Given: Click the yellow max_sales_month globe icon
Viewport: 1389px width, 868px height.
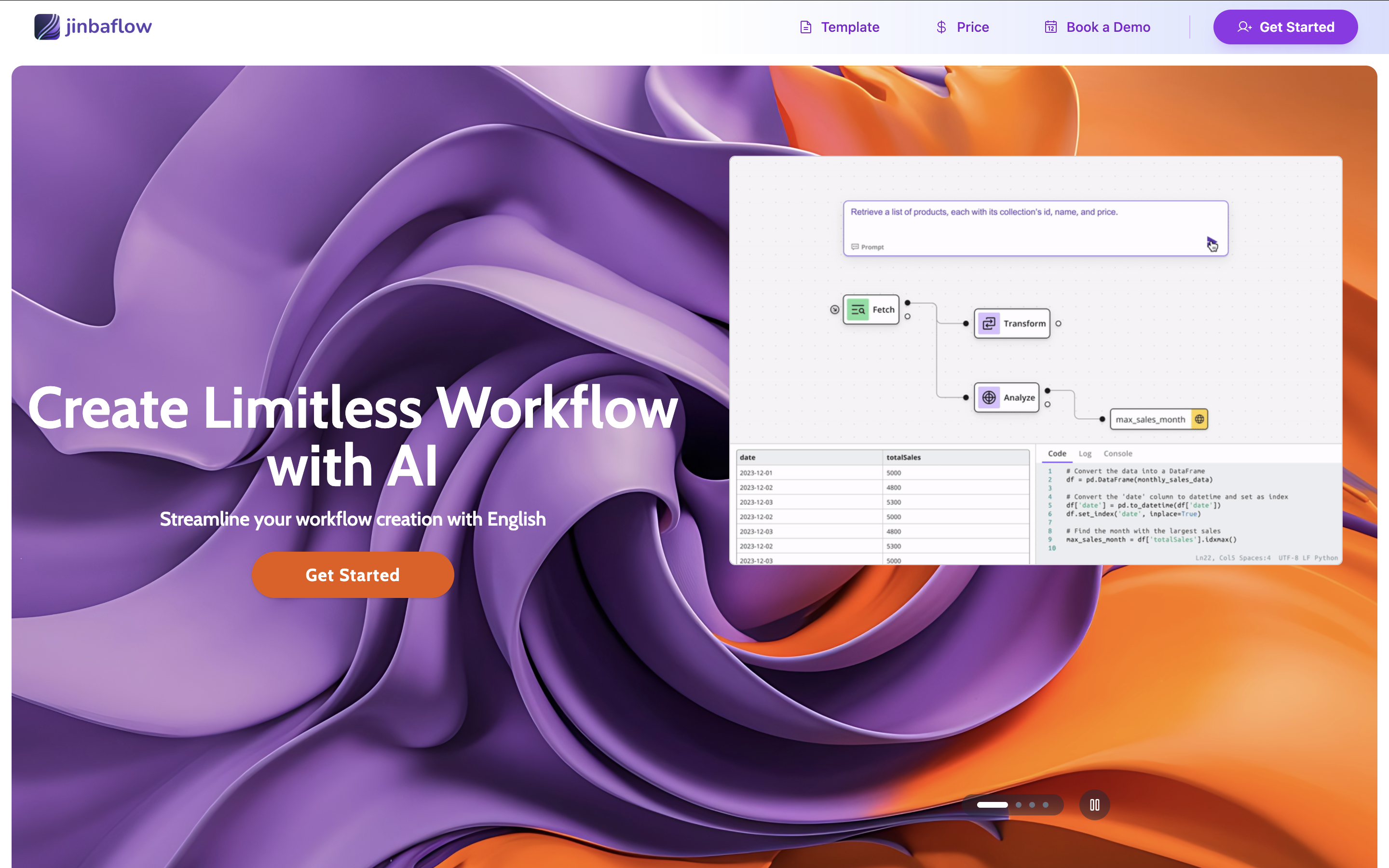Looking at the screenshot, I should tap(1199, 419).
